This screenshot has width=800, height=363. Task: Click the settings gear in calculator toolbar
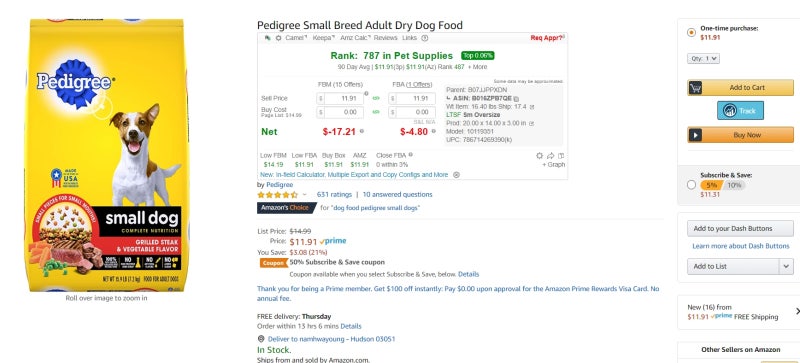(279, 38)
